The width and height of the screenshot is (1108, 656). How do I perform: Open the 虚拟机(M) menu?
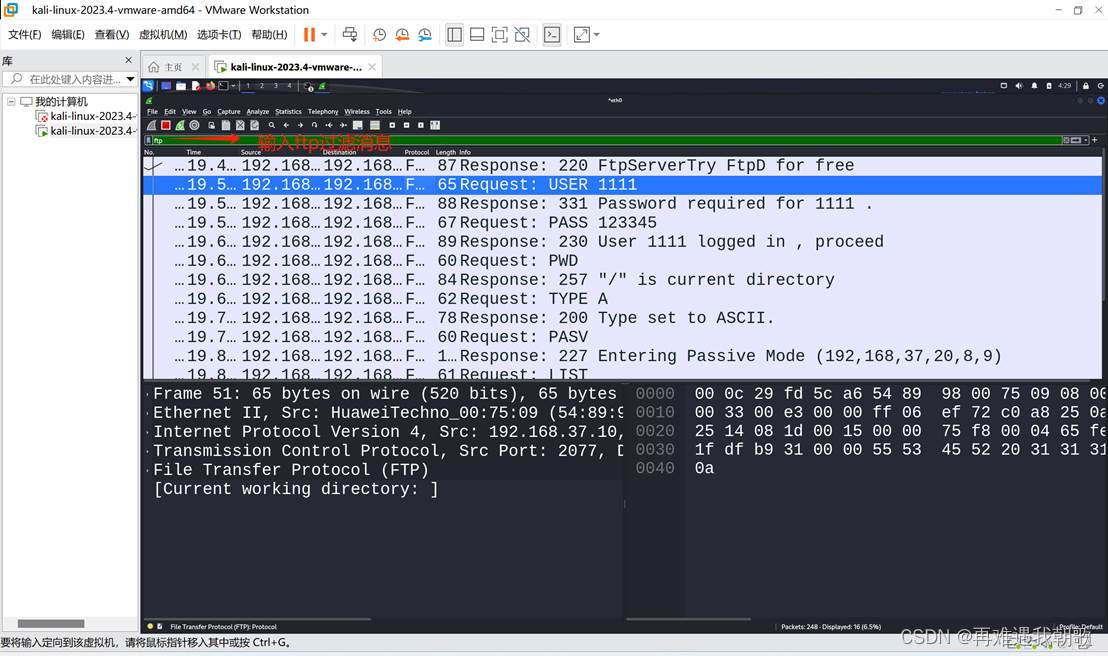tap(163, 34)
